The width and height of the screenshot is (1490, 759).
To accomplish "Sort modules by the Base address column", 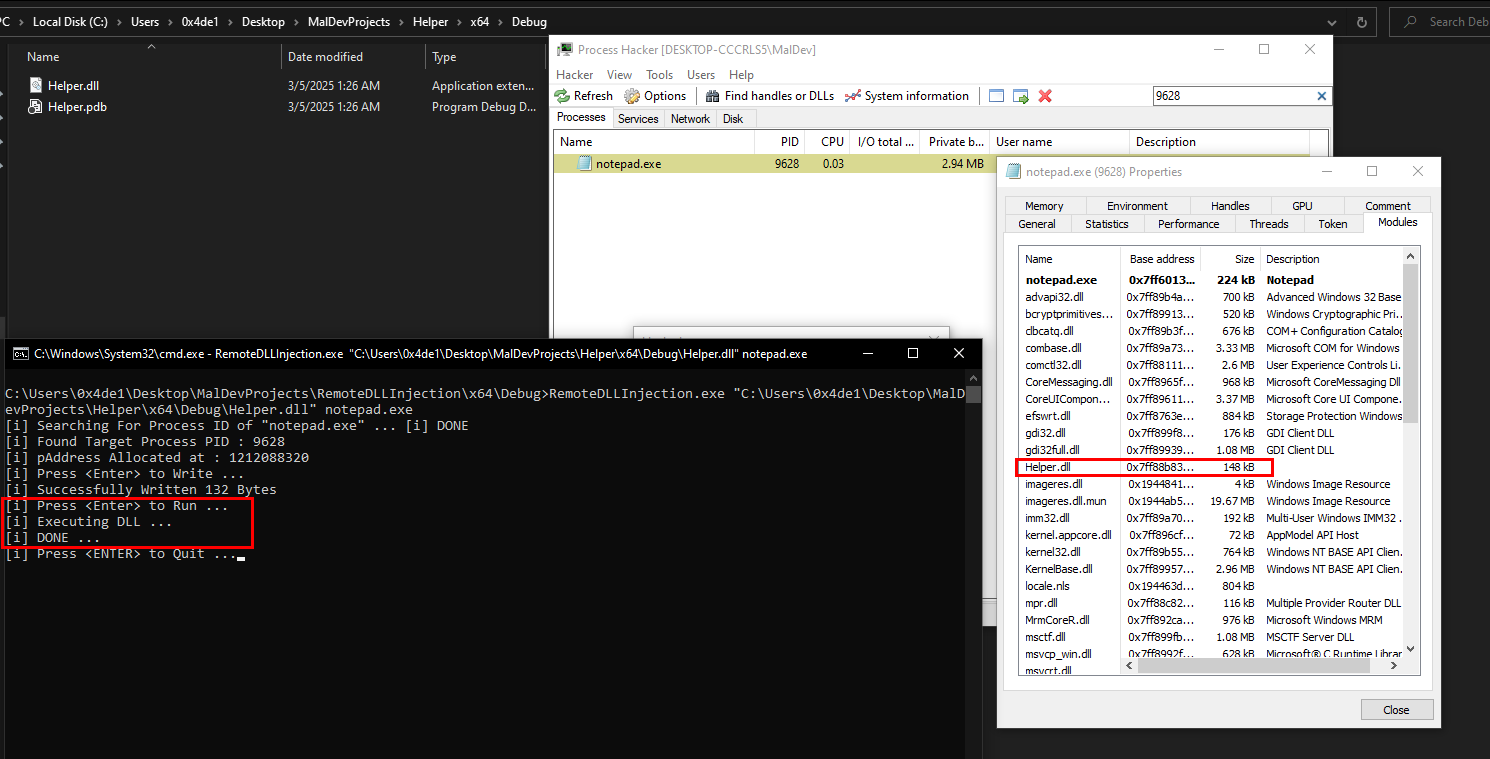I will [x=1160, y=259].
